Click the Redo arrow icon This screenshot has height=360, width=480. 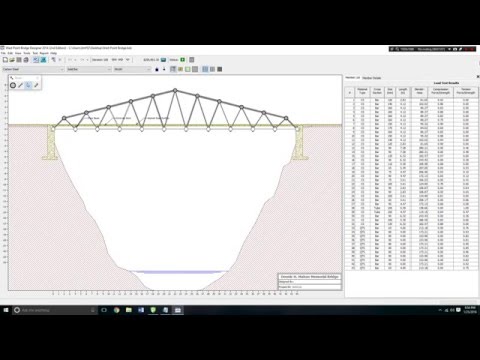[x=82, y=60]
